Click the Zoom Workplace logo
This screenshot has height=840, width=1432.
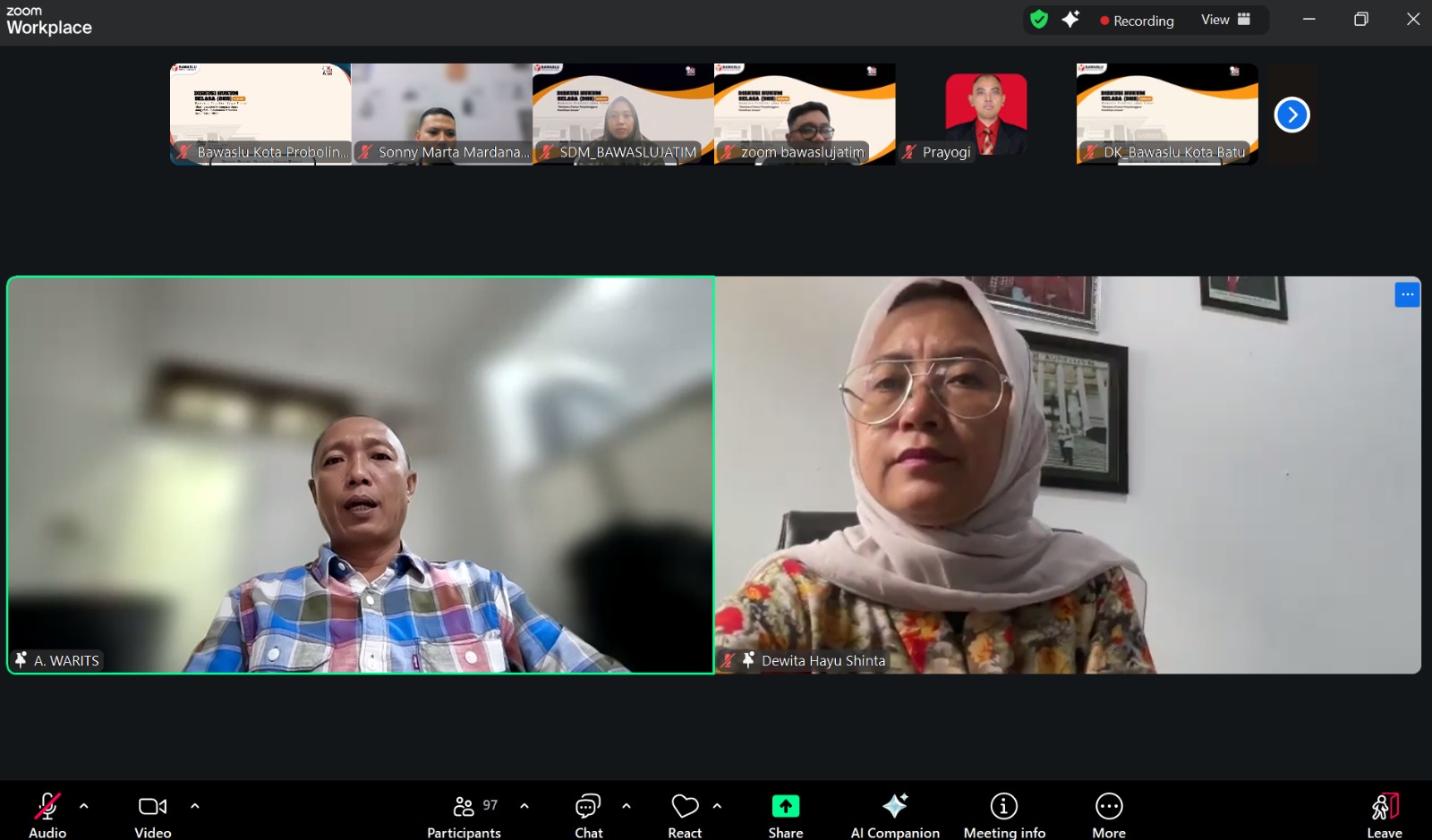(49, 21)
